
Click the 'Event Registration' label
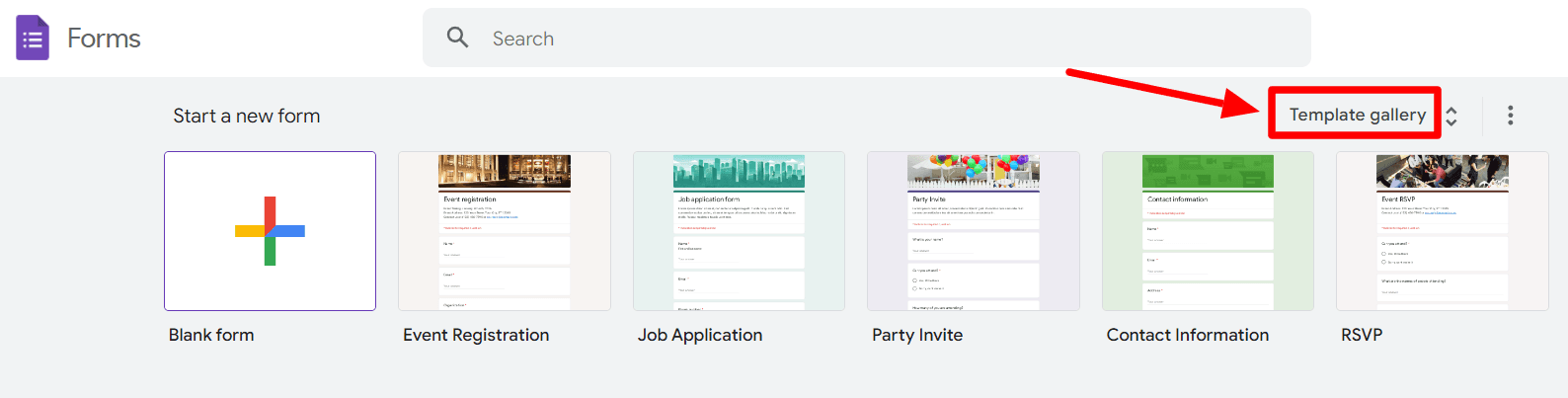(x=476, y=335)
